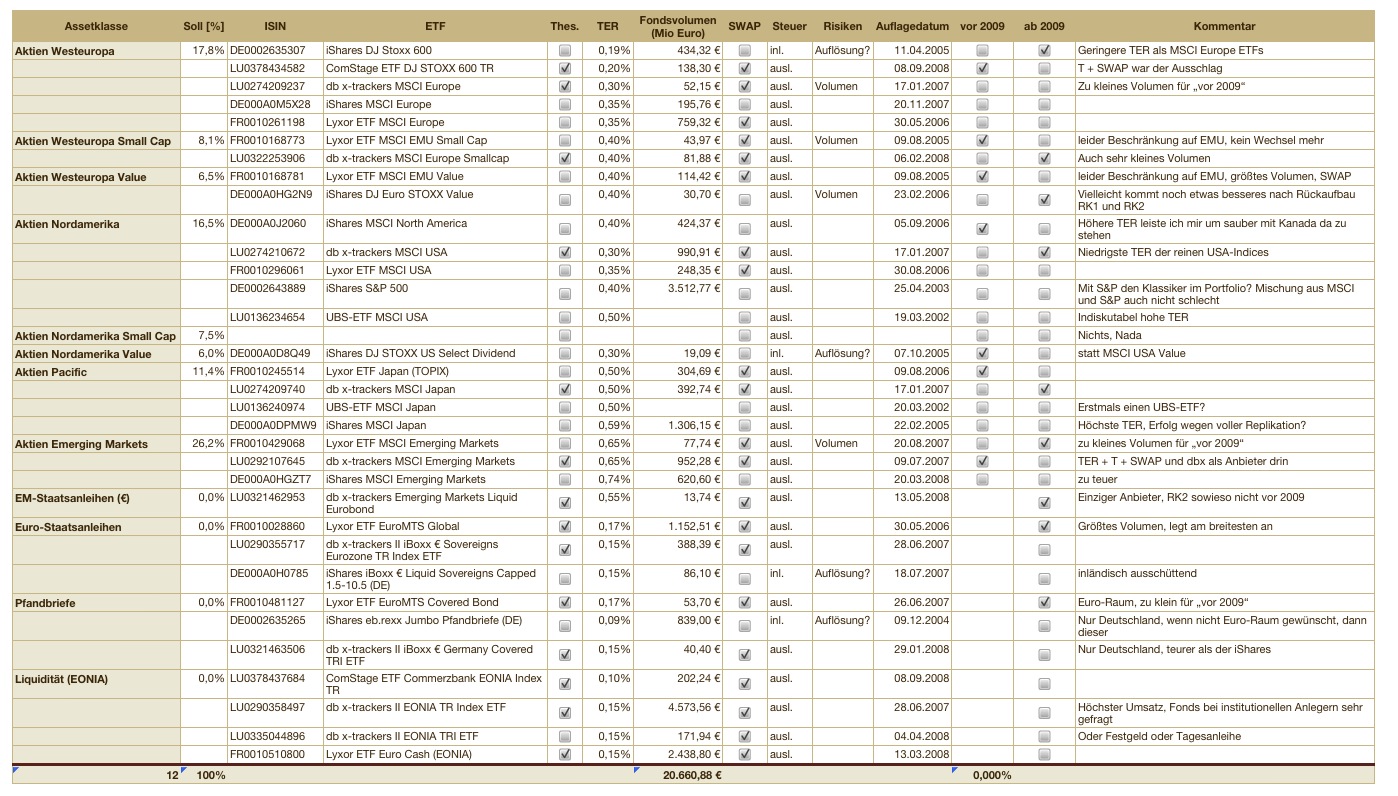The height and width of the screenshot is (796, 1398).
Task: Select the comment 'zu teuer'
Action: (1224, 479)
